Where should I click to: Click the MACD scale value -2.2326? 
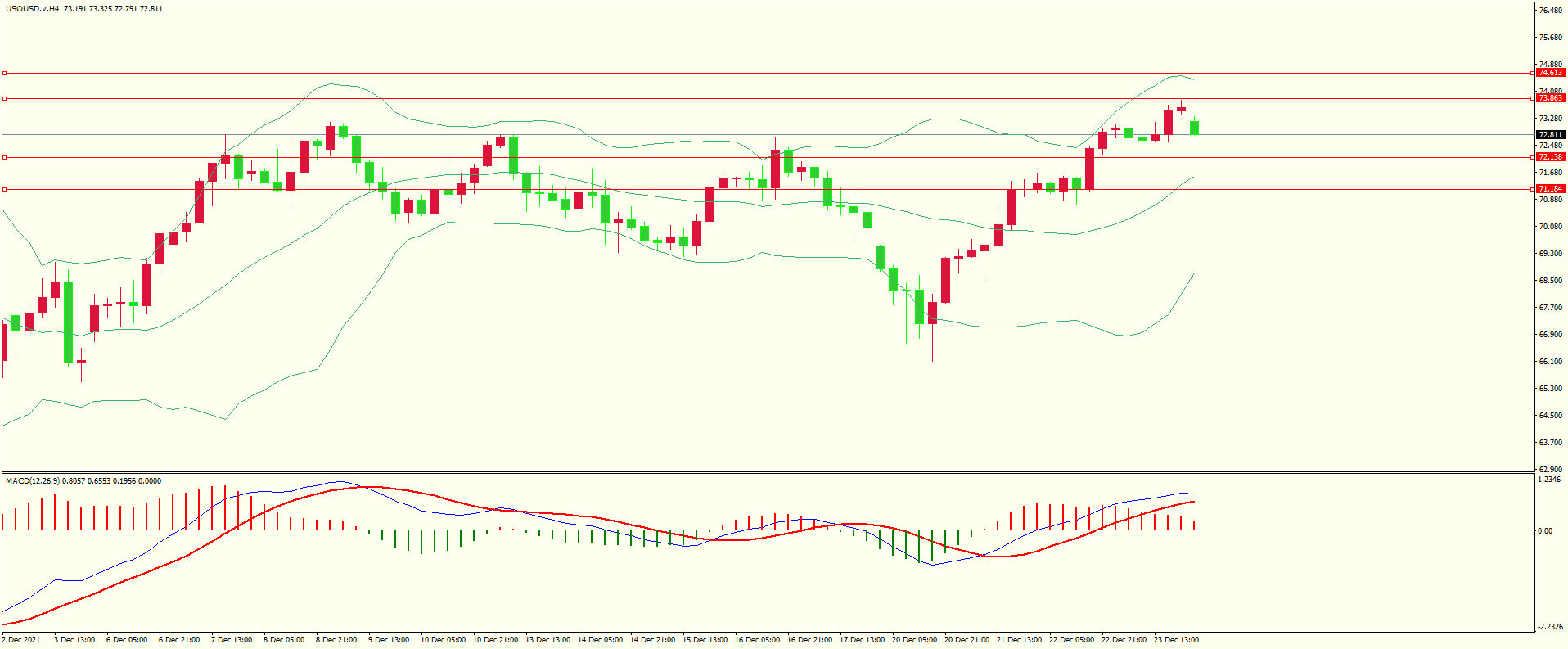1550,627
